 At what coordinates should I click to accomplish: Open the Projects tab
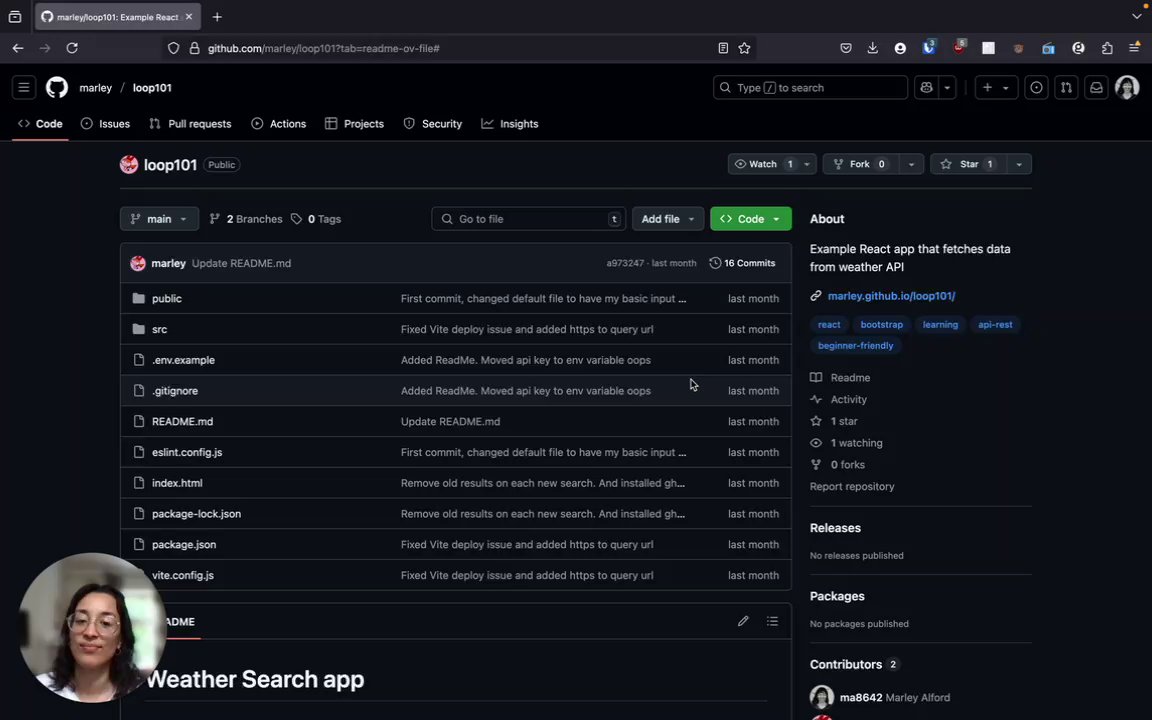355,123
